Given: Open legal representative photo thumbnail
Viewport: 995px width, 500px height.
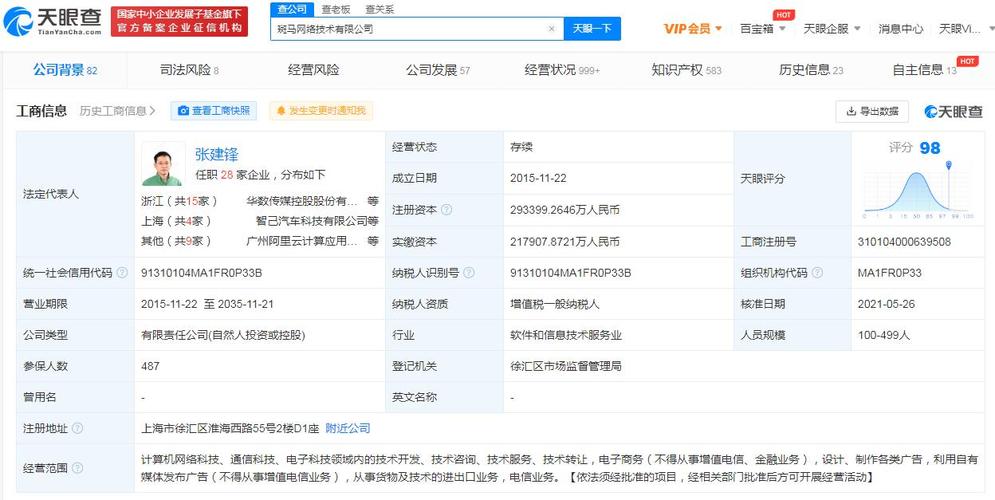Looking at the screenshot, I should coord(163,164).
